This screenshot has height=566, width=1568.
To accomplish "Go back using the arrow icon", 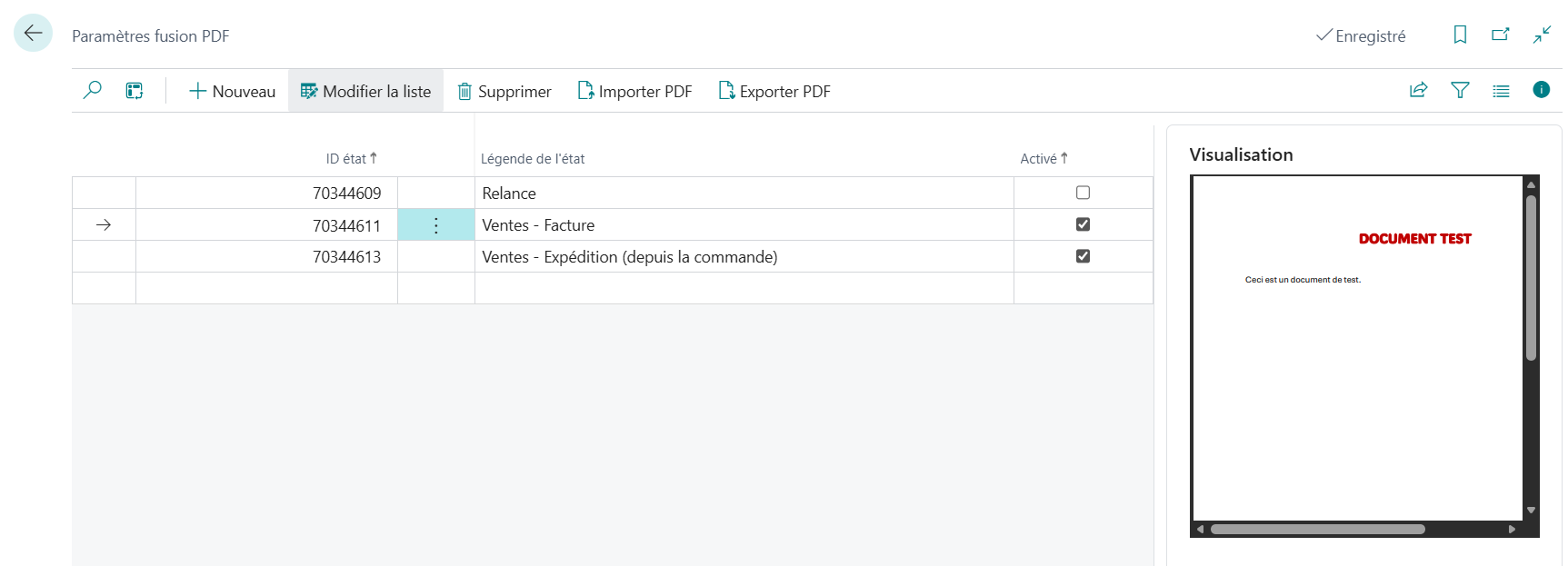I will 33,34.
